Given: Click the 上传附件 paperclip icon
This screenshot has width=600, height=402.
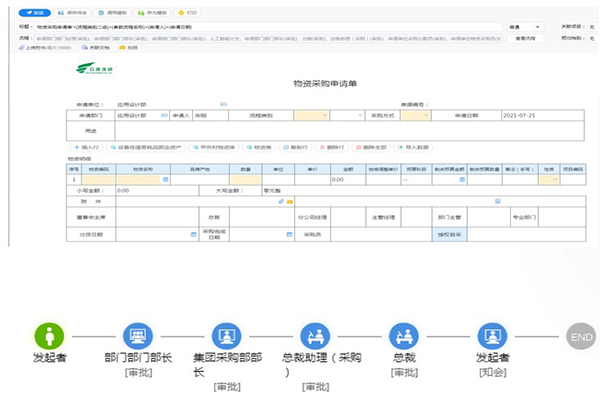Looking at the screenshot, I should point(22,48).
